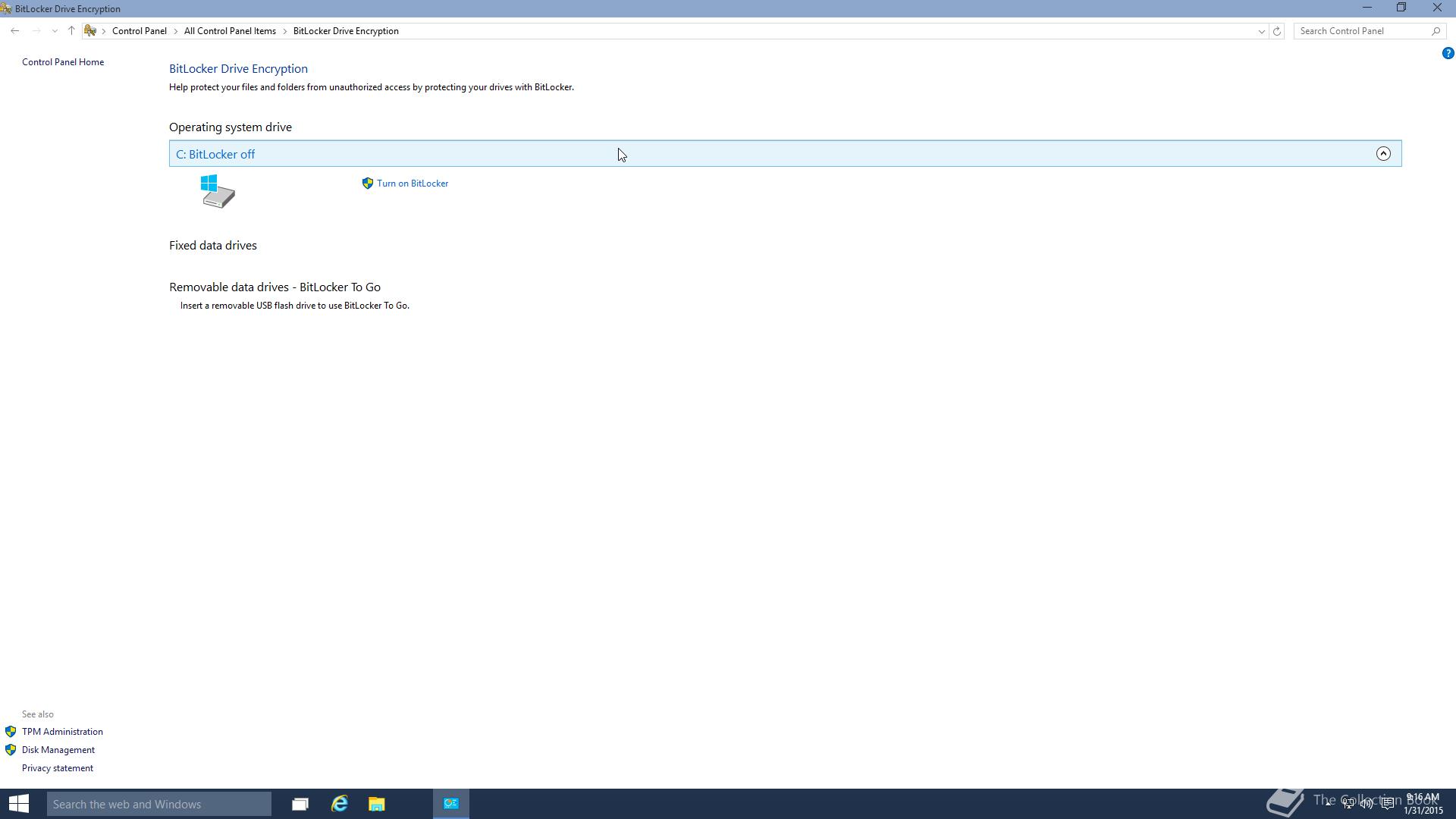Click the Forward navigation arrow

point(36,31)
